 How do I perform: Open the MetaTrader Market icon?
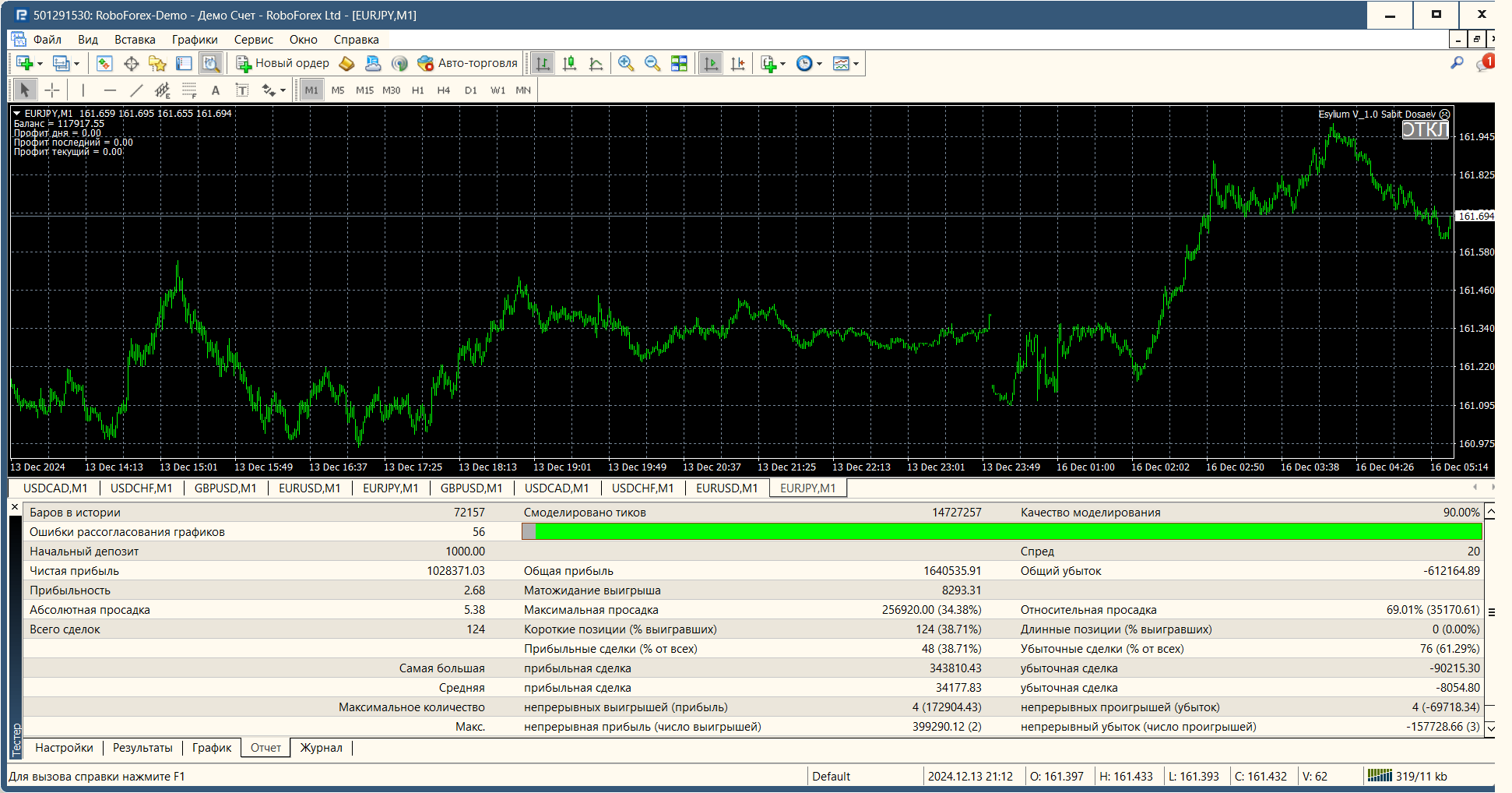[346, 64]
